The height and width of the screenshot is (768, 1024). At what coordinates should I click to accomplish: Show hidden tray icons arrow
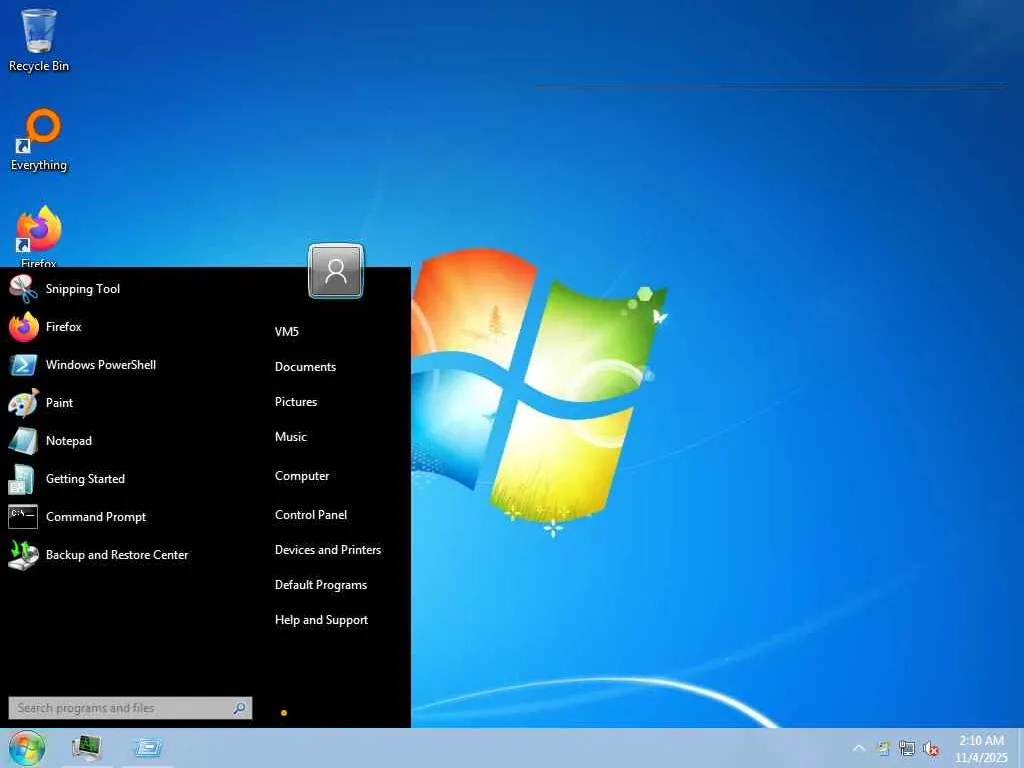click(859, 748)
